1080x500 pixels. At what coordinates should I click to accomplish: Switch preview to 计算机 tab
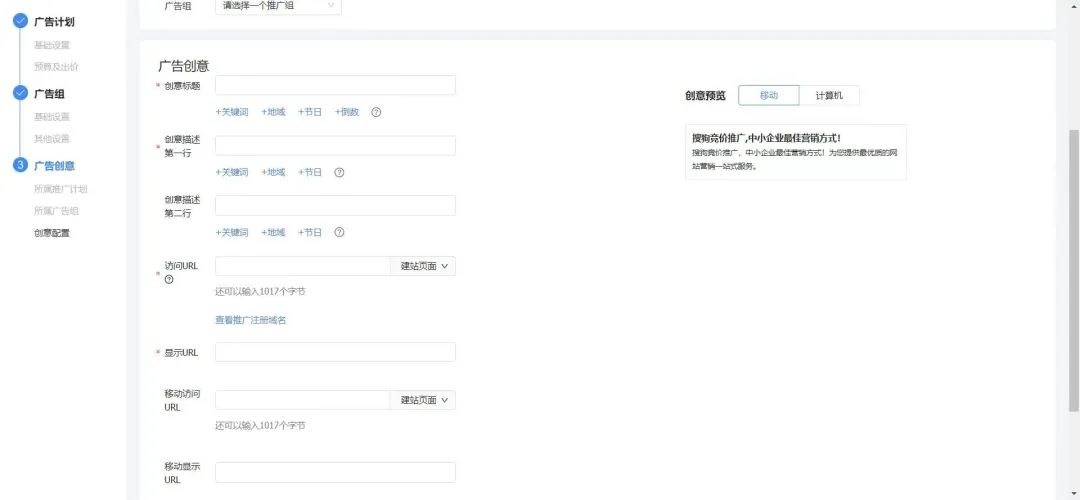coord(829,95)
